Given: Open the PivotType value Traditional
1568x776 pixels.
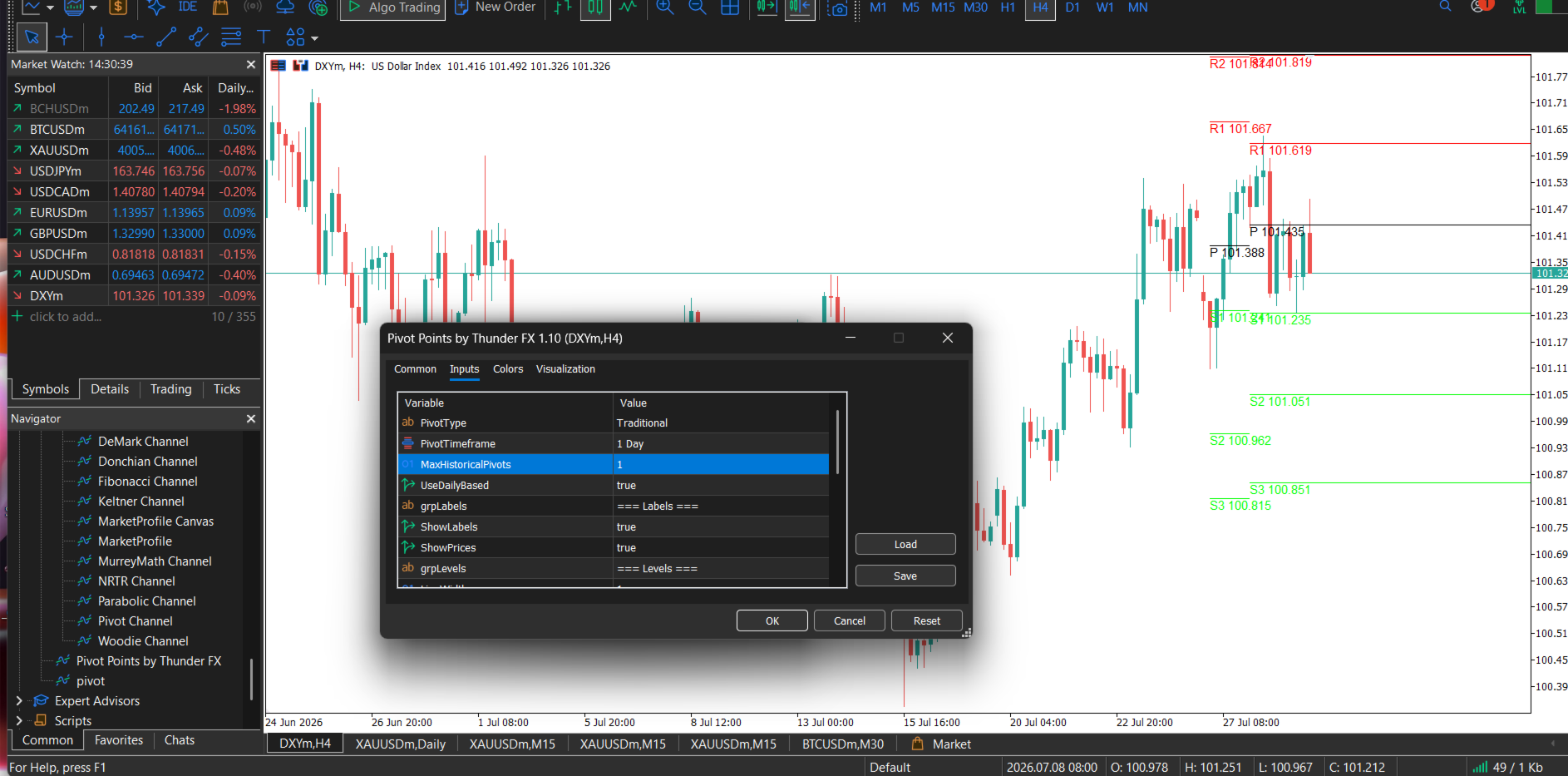Looking at the screenshot, I should tap(721, 423).
